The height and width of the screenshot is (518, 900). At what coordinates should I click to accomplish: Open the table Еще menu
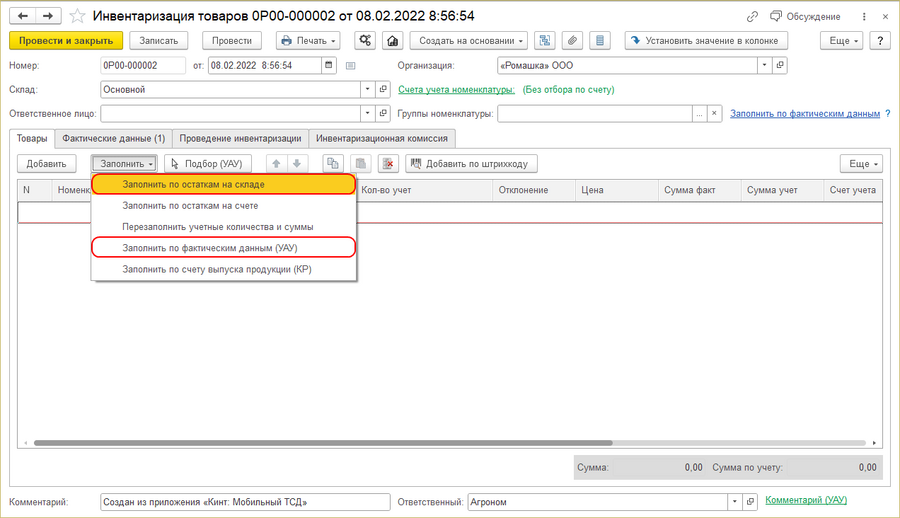(862, 164)
